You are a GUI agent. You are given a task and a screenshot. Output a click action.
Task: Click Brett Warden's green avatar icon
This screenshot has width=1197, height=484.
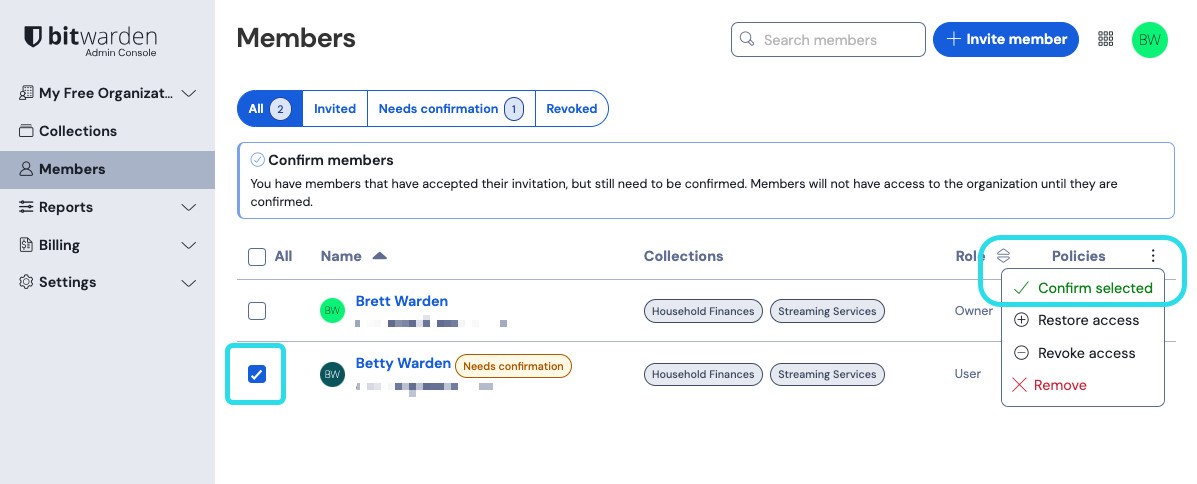coord(332,311)
